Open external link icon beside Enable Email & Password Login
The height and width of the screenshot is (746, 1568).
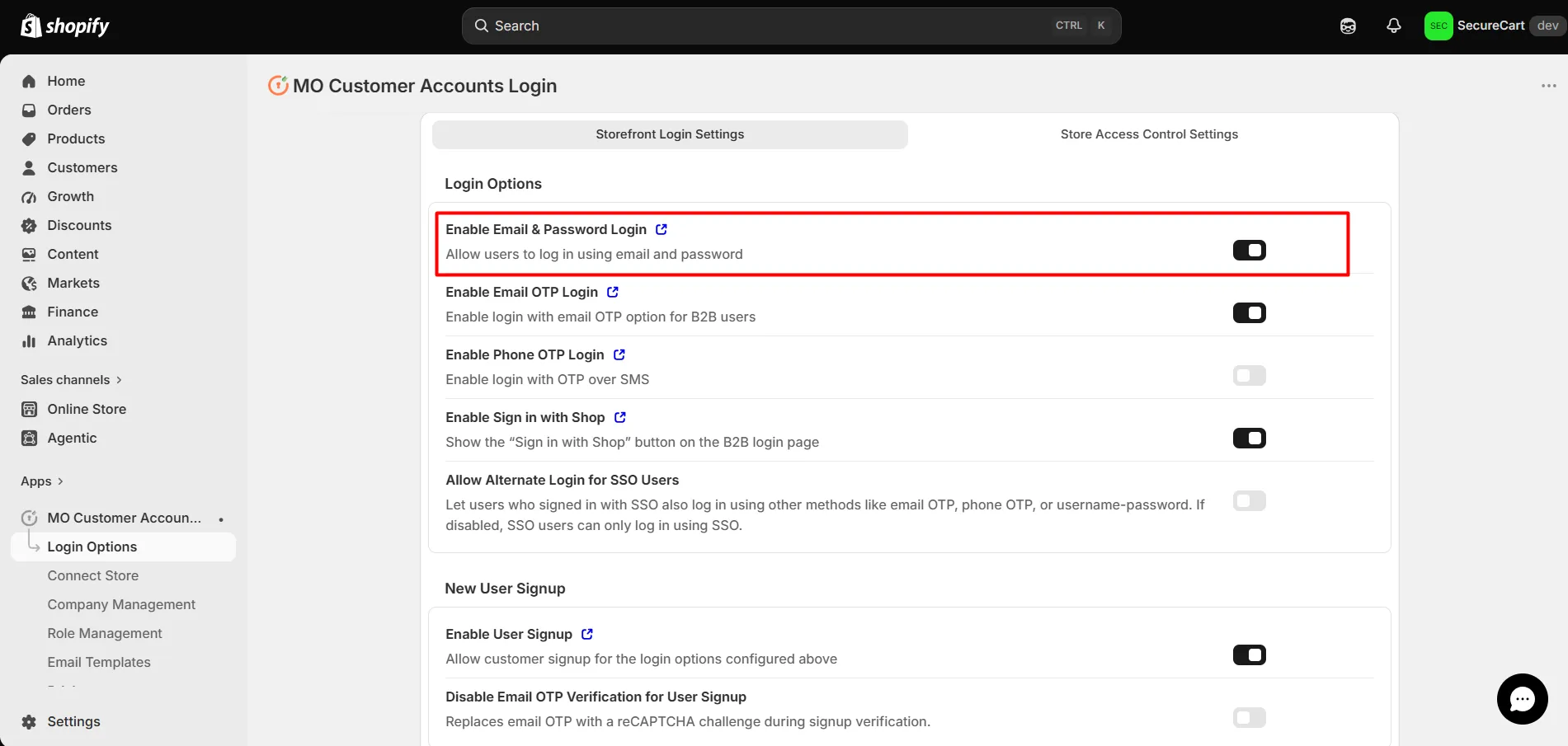(x=661, y=229)
